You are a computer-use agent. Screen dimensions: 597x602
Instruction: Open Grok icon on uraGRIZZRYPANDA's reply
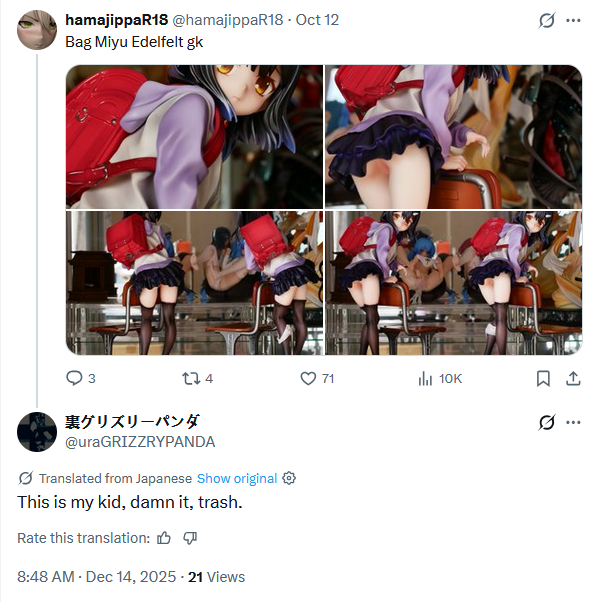coord(546,422)
